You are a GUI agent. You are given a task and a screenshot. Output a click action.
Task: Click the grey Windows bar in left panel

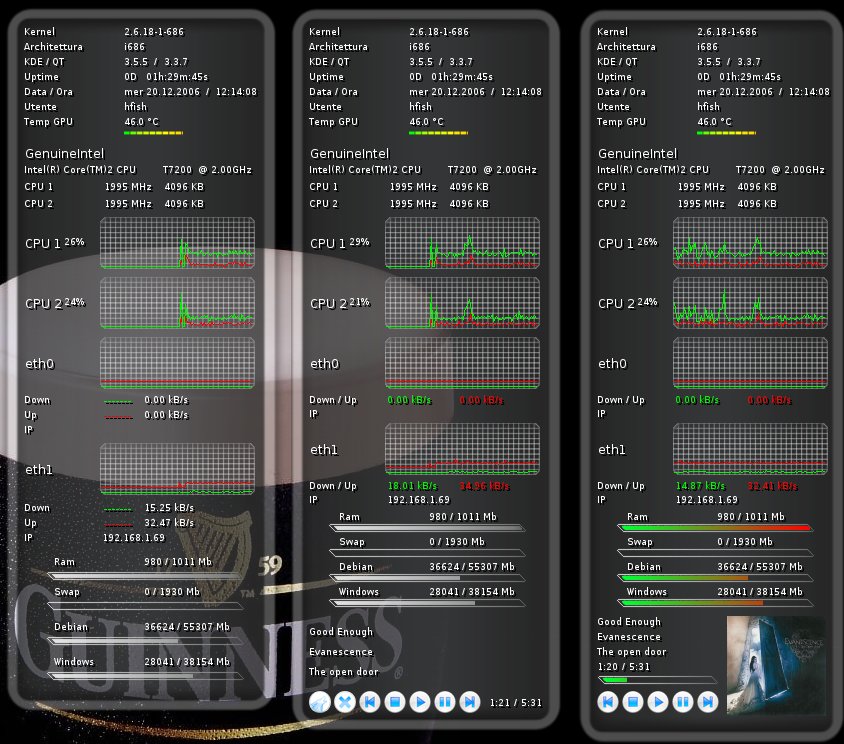pos(144,676)
